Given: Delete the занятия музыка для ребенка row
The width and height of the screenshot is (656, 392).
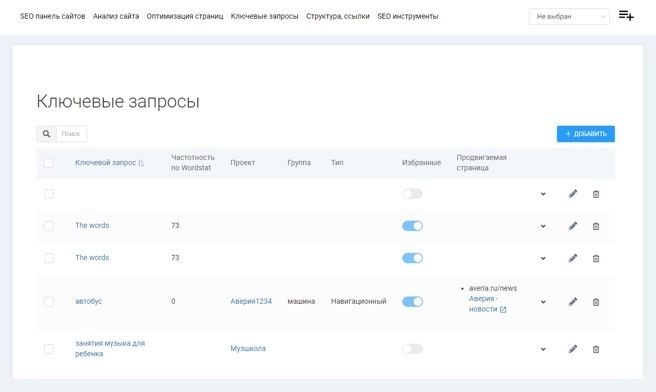Looking at the screenshot, I should coord(596,349).
